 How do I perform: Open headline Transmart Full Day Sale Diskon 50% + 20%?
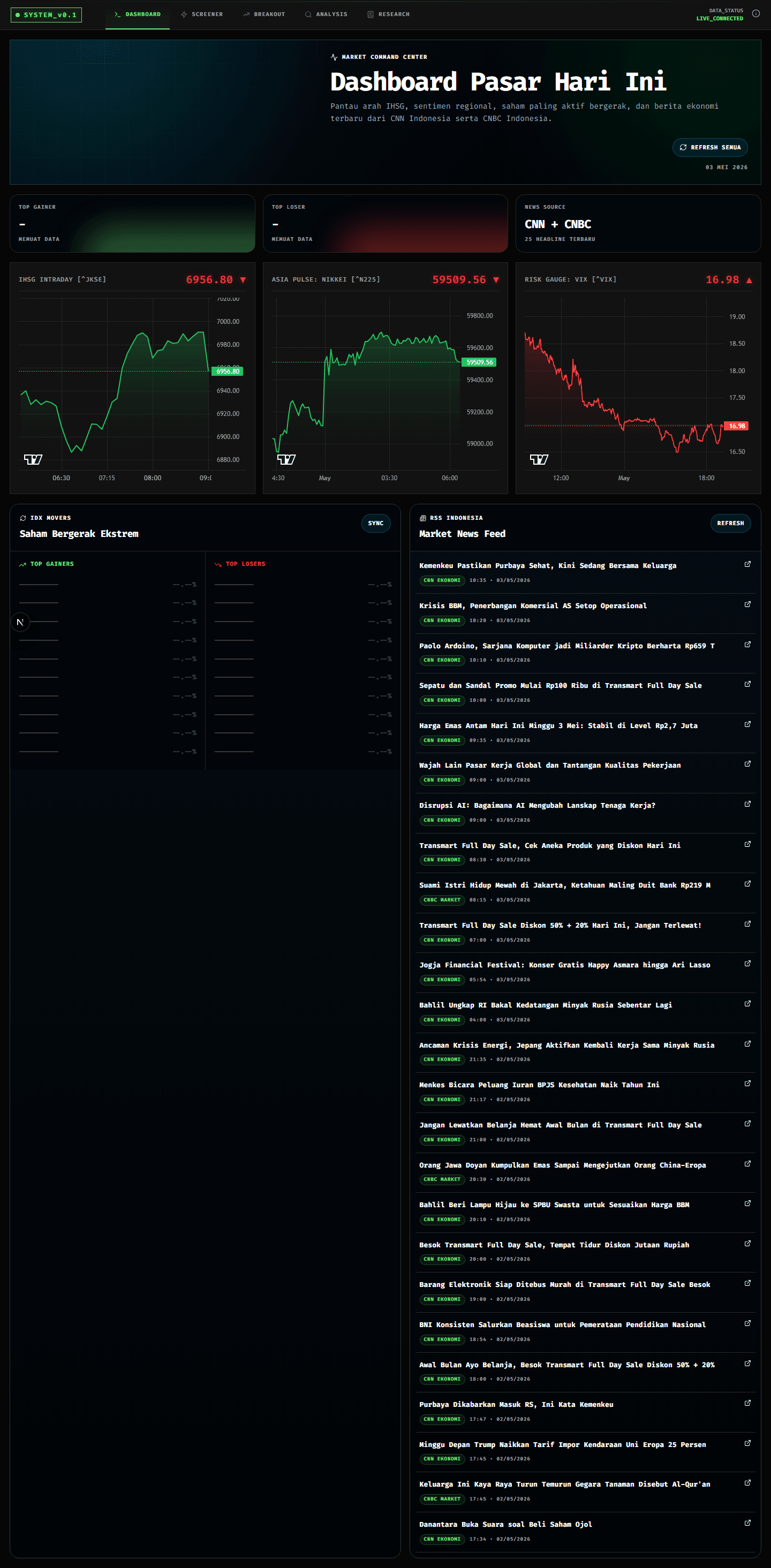[560, 925]
